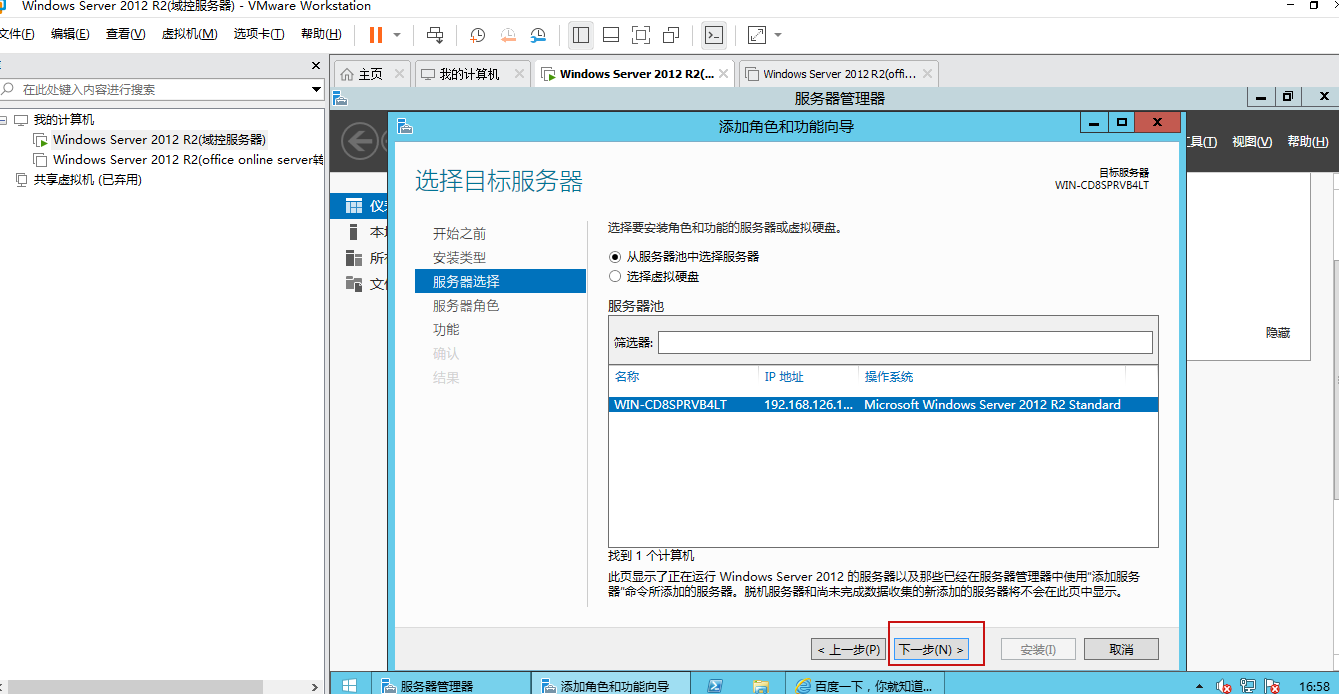Go to the 功能 wizard step
The width and height of the screenshot is (1339, 694).
(447, 330)
